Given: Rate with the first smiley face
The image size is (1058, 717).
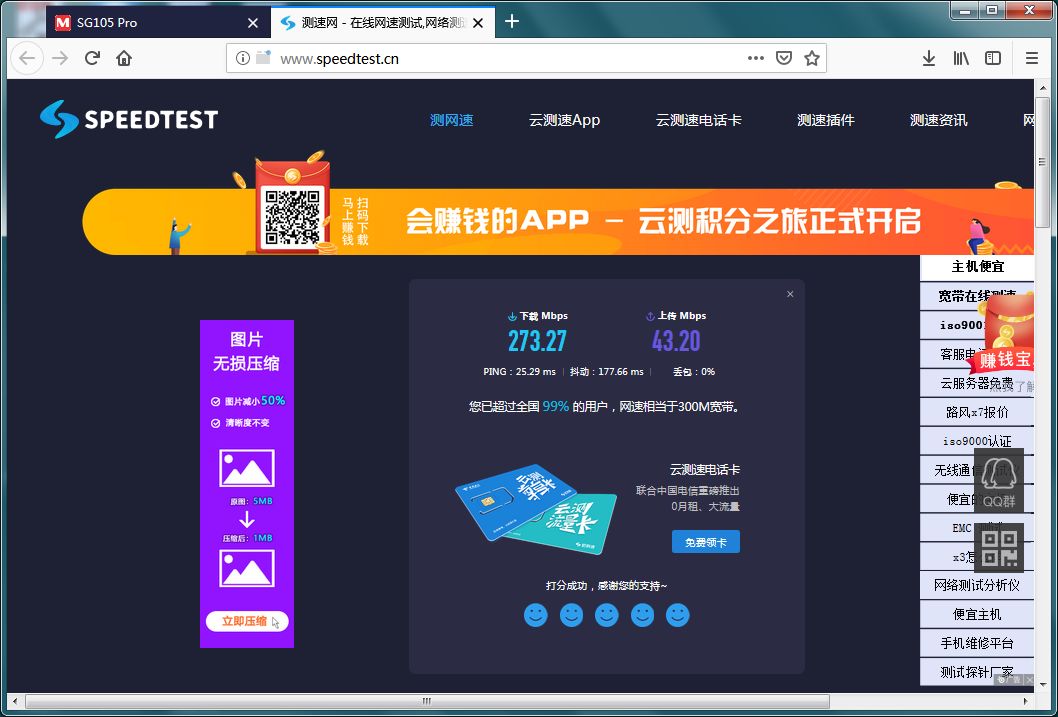Looking at the screenshot, I should point(536,614).
